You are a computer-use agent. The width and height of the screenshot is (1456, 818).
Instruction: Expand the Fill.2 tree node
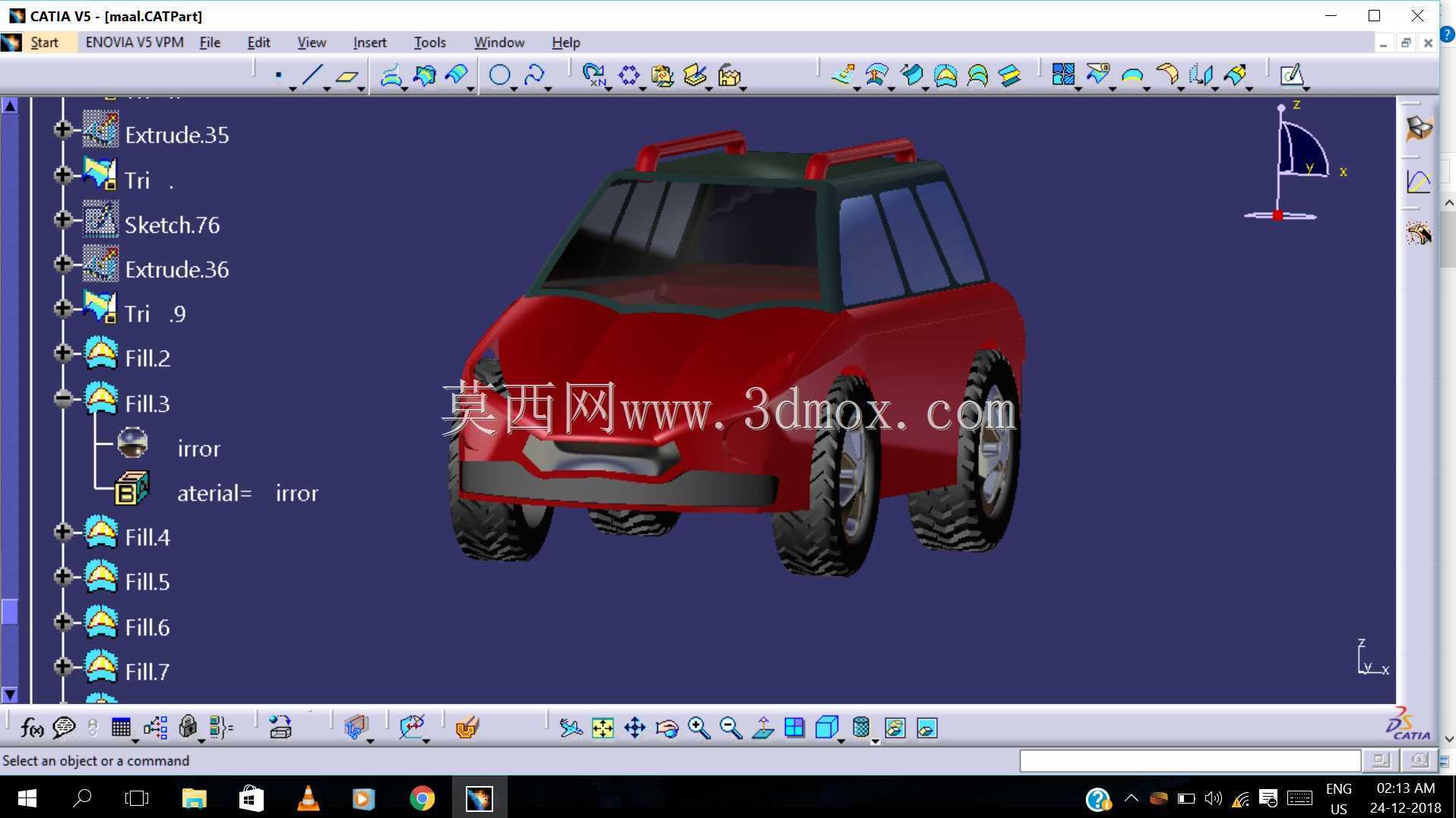tap(63, 354)
